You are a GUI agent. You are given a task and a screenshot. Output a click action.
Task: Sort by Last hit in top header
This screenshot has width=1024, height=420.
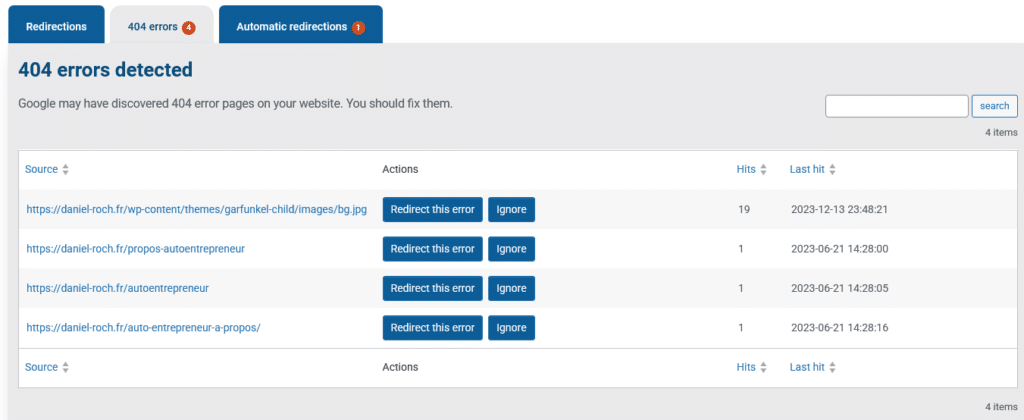[x=832, y=170]
